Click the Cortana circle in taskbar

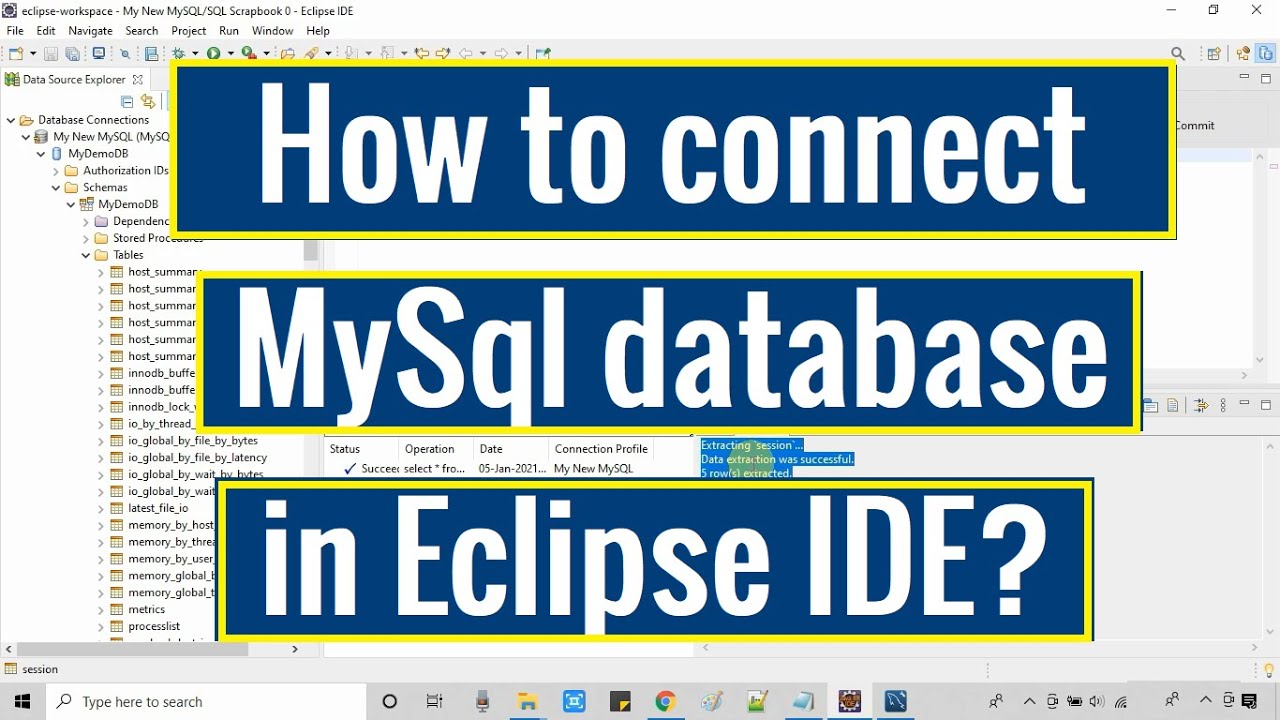pyautogui.click(x=390, y=702)
